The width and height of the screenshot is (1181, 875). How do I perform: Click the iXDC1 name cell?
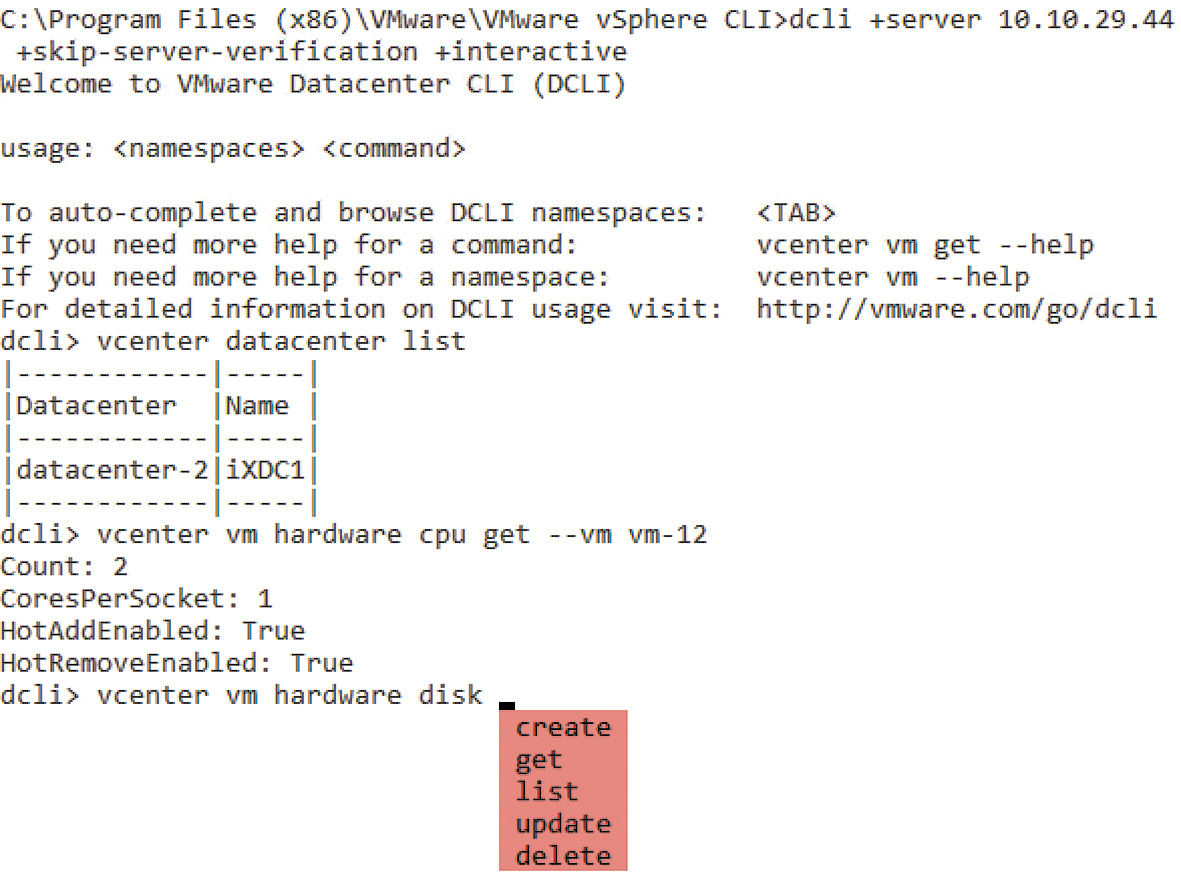click(x=266, y=470)
